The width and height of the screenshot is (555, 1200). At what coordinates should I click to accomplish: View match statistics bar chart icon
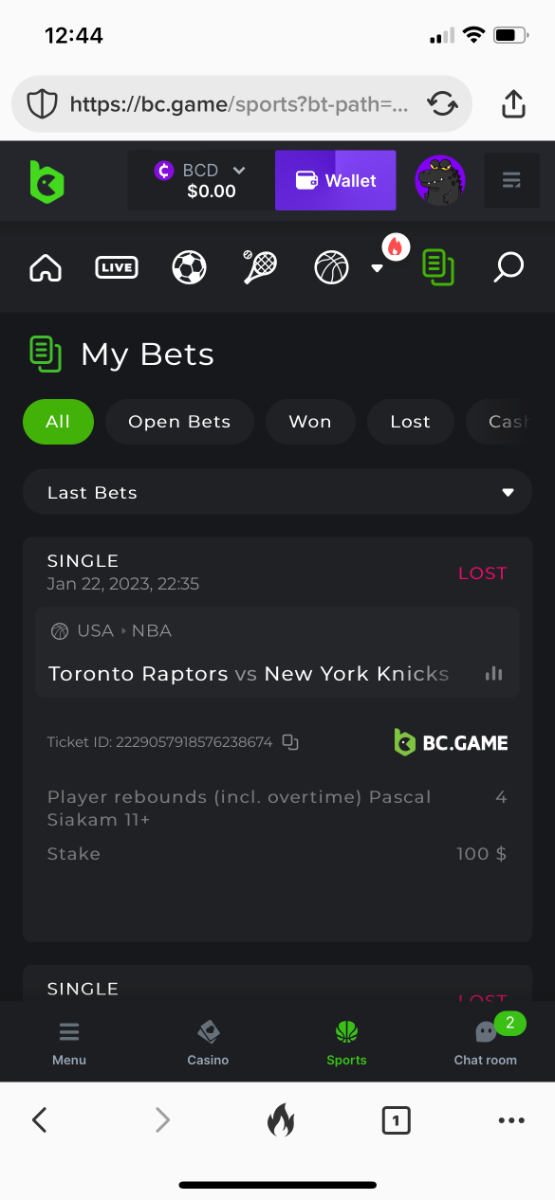pos(493,674)
